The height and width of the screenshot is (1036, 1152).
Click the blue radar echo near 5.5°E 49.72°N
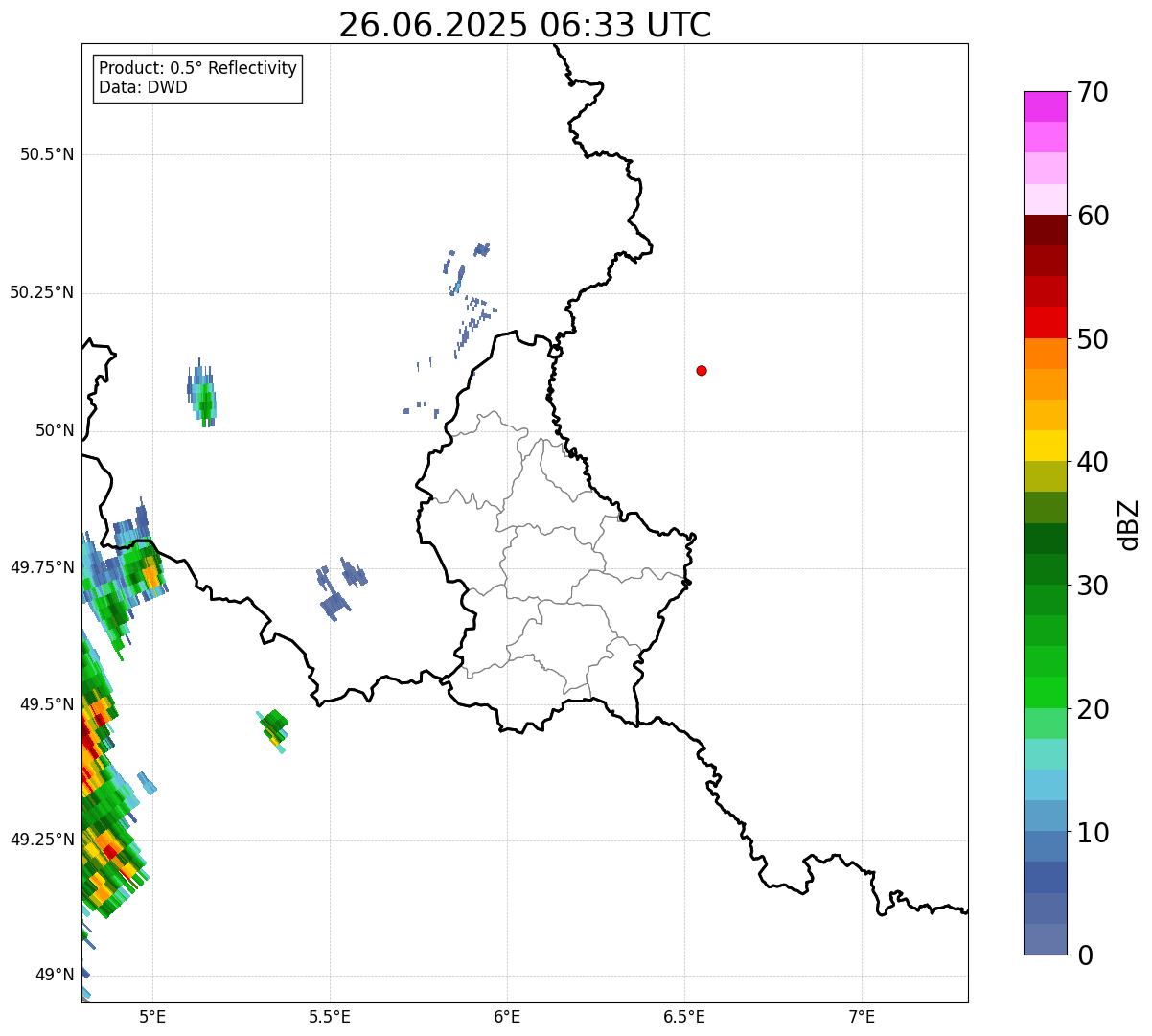(x=340, y=588)
